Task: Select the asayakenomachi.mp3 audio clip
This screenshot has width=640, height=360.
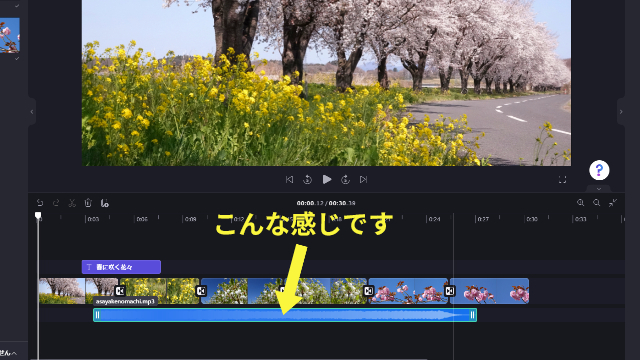Action: pyautogui.click(x=285, y=315)
